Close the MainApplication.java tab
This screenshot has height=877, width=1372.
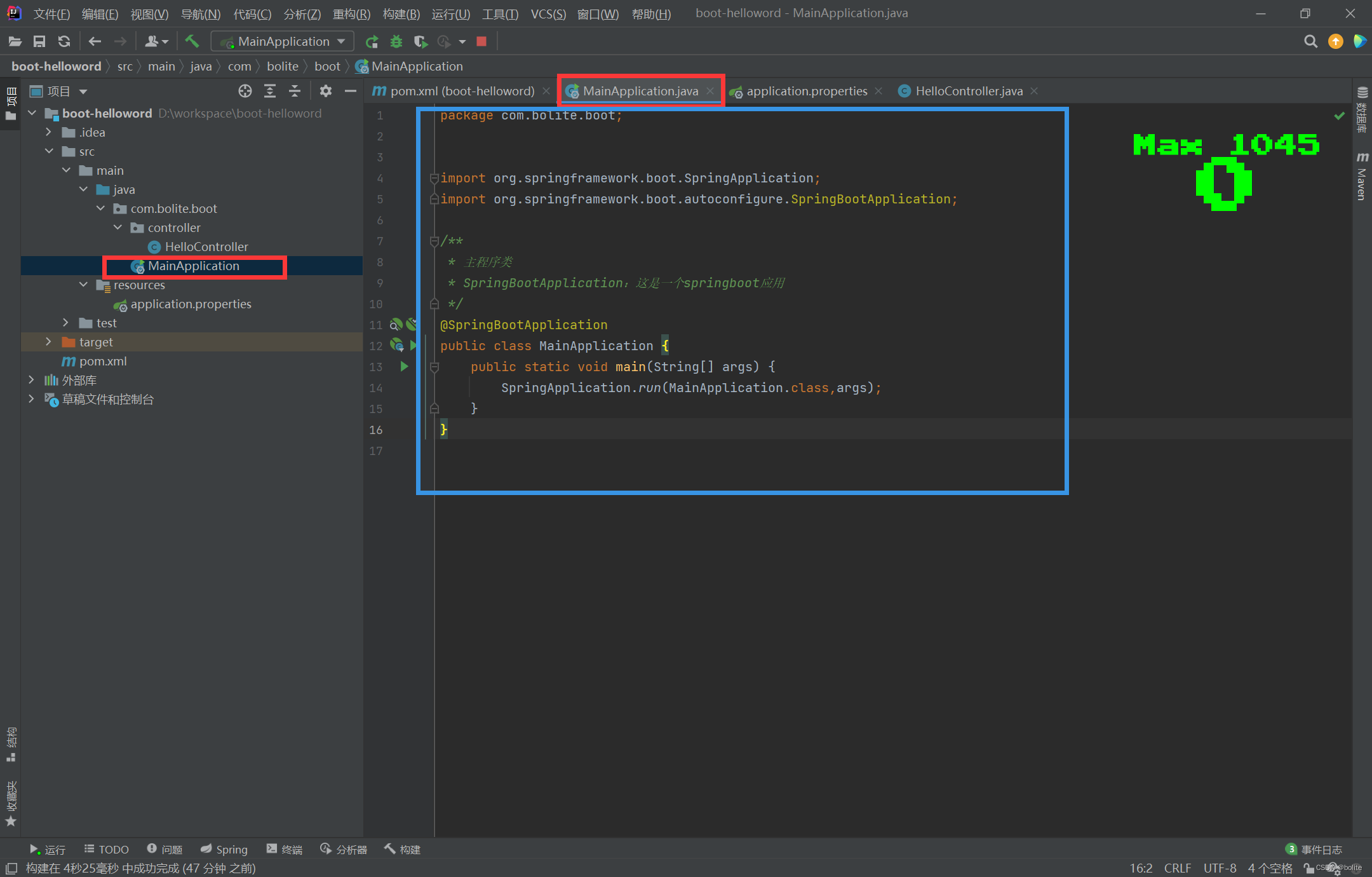coord(710,92)
